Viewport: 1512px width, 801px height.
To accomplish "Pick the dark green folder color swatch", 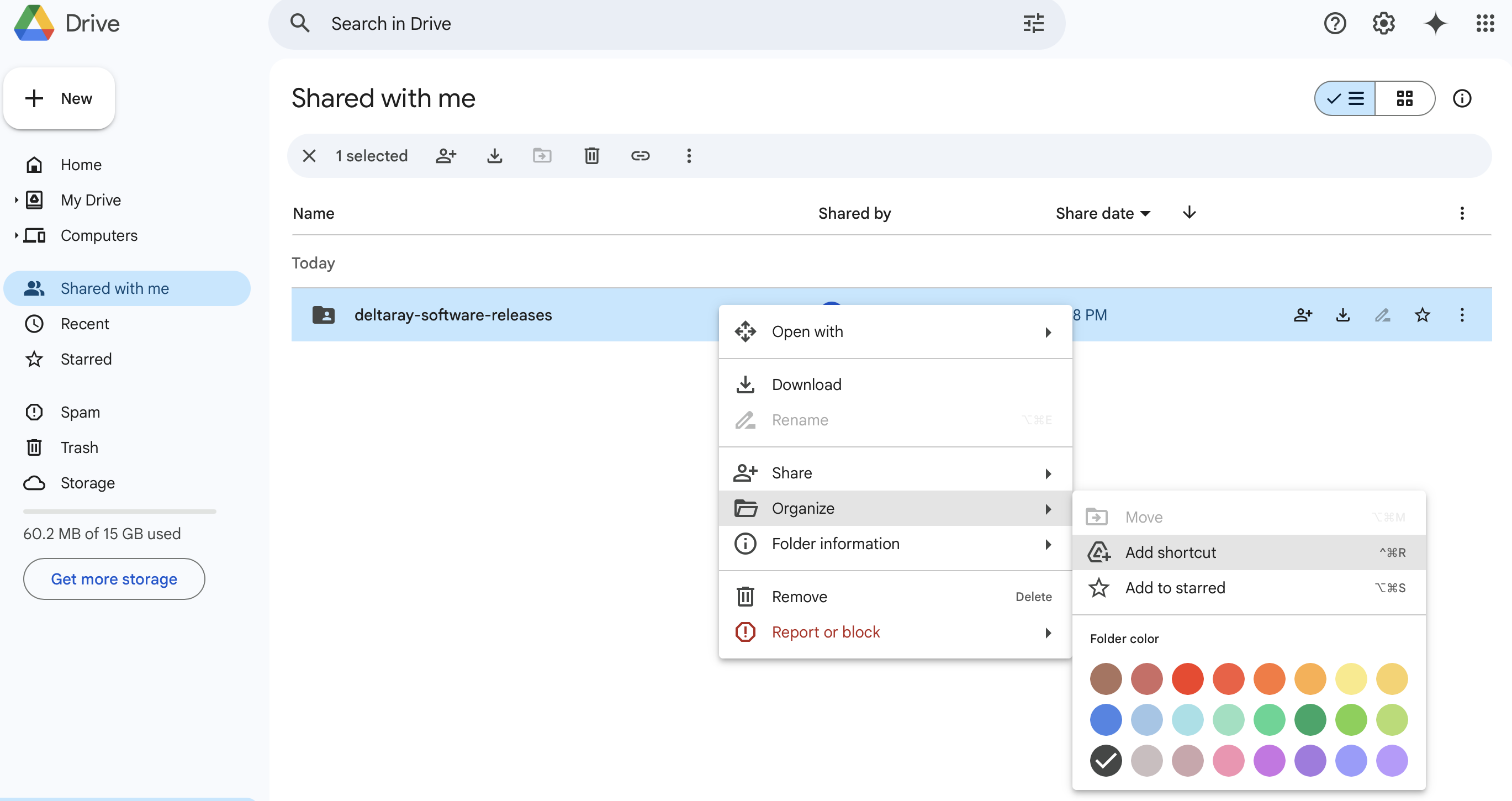I will pos(1309,720).
